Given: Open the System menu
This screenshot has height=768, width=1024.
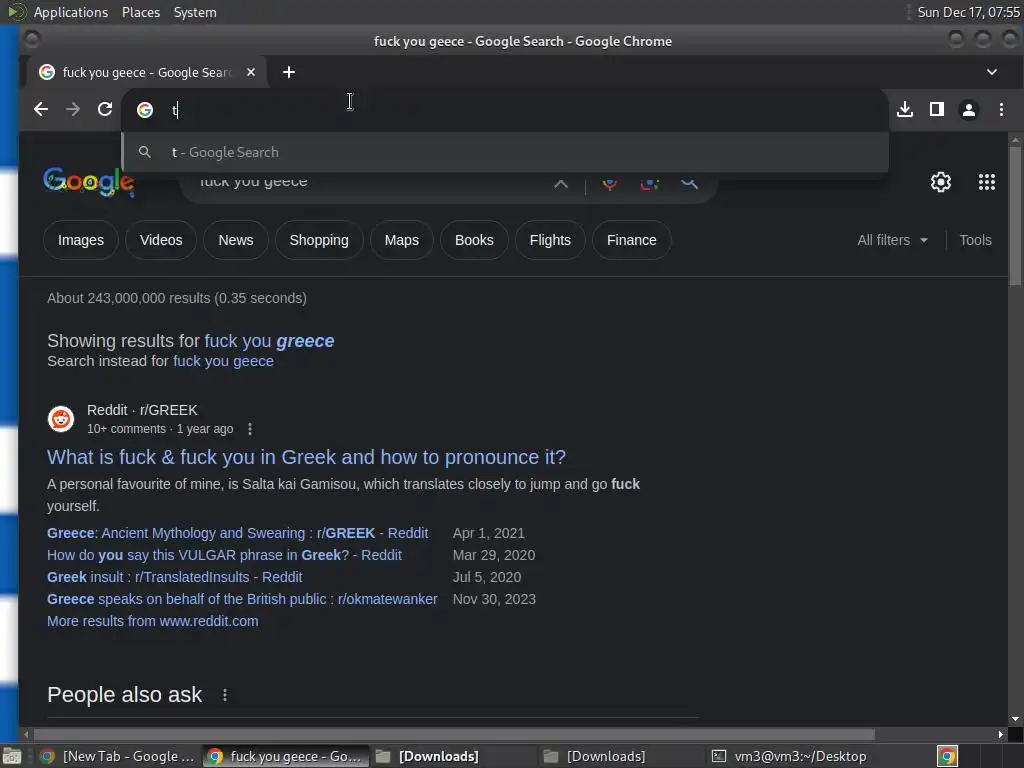Looking at the screenshot, I should (195, 12).
